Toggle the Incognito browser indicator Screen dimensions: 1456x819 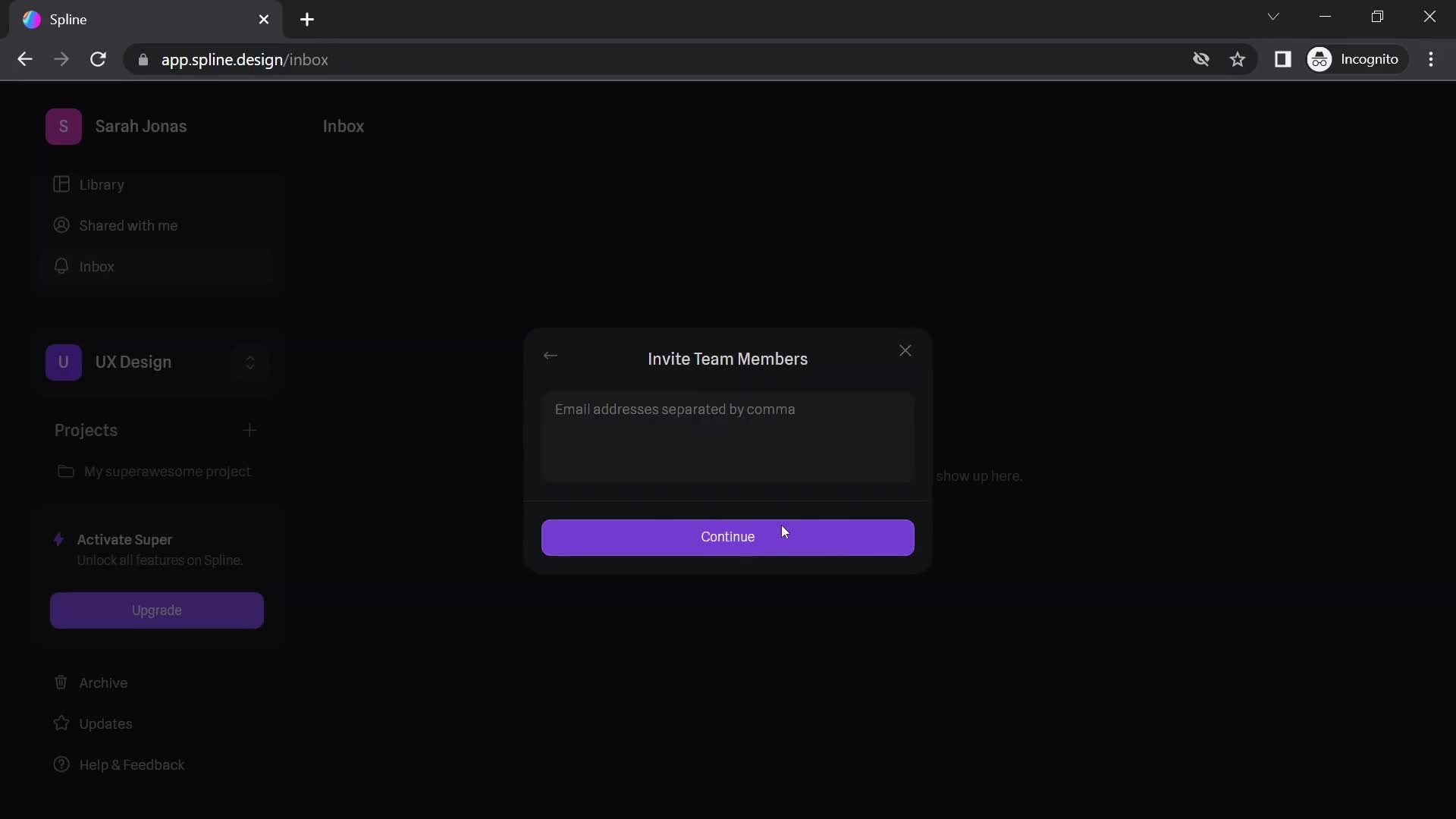[x=1356, y=59]
